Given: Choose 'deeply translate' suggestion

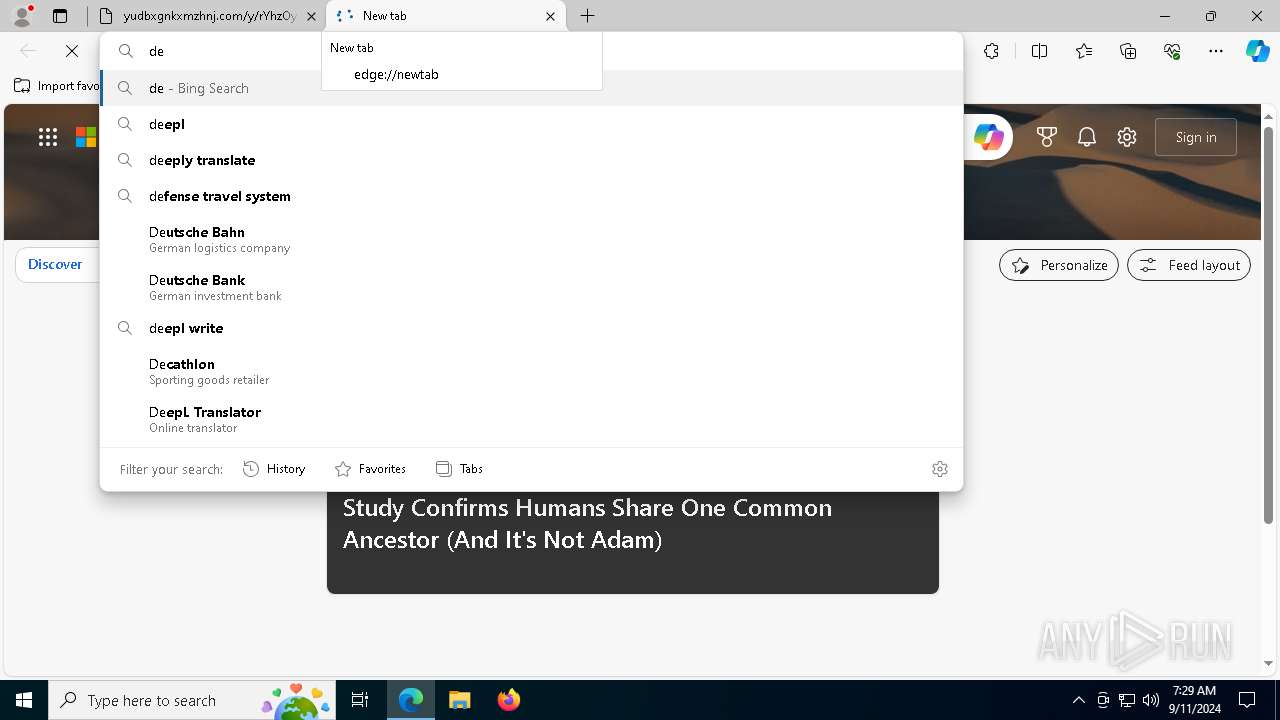Looking at the screenshot, I should coord(531,160).
